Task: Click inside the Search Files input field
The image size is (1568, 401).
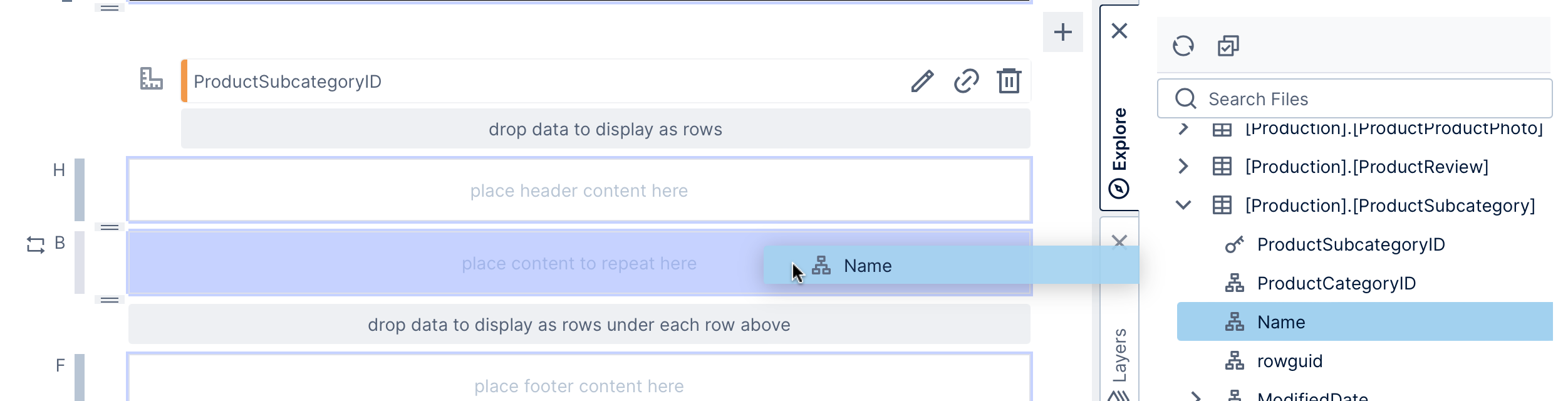Action: click(1316, 98)
